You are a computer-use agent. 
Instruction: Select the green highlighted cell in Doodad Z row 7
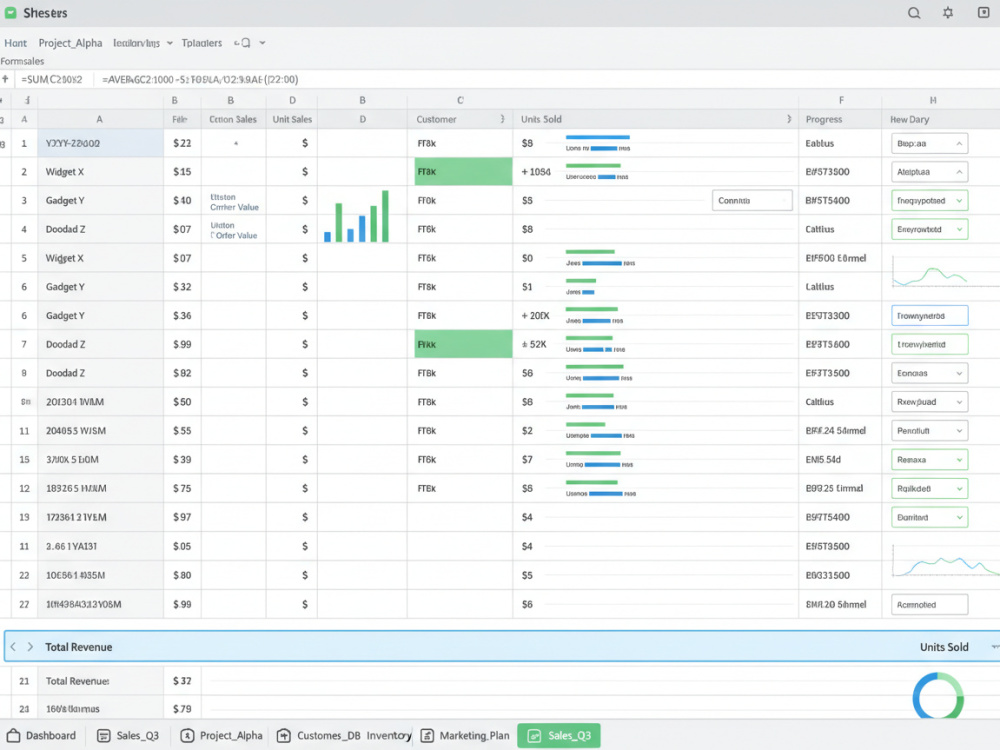pyautogui.click(x=463, y=344)
